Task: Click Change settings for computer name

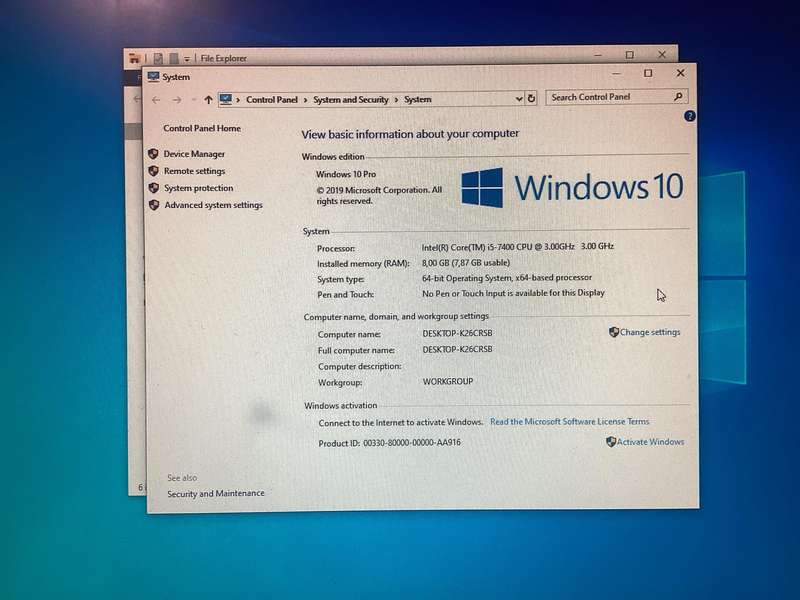Action: (649, 332)
